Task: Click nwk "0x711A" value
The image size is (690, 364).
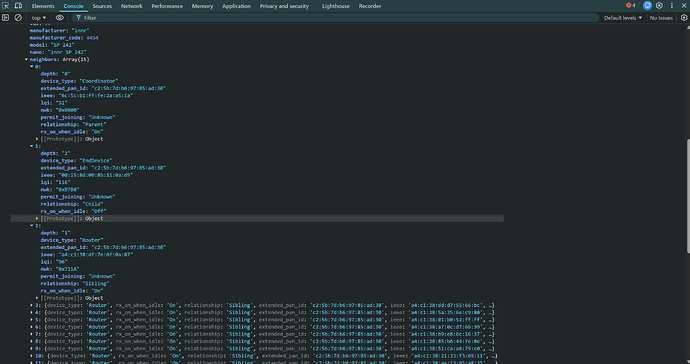Action: [x=67, y=269]
